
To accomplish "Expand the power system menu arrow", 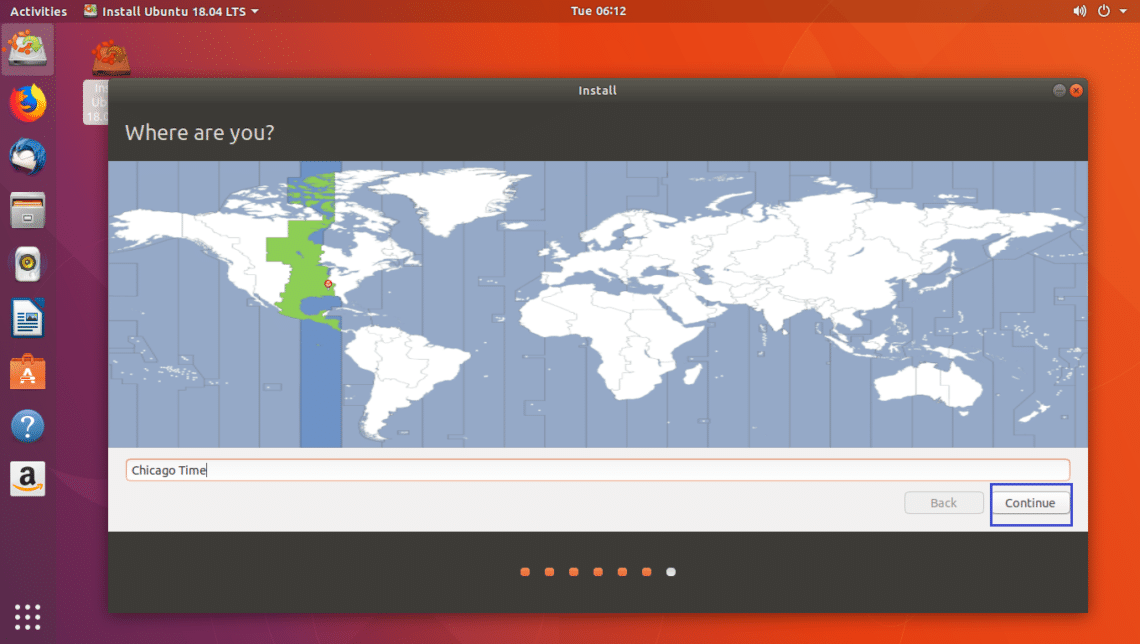I will click(1123, 11).
